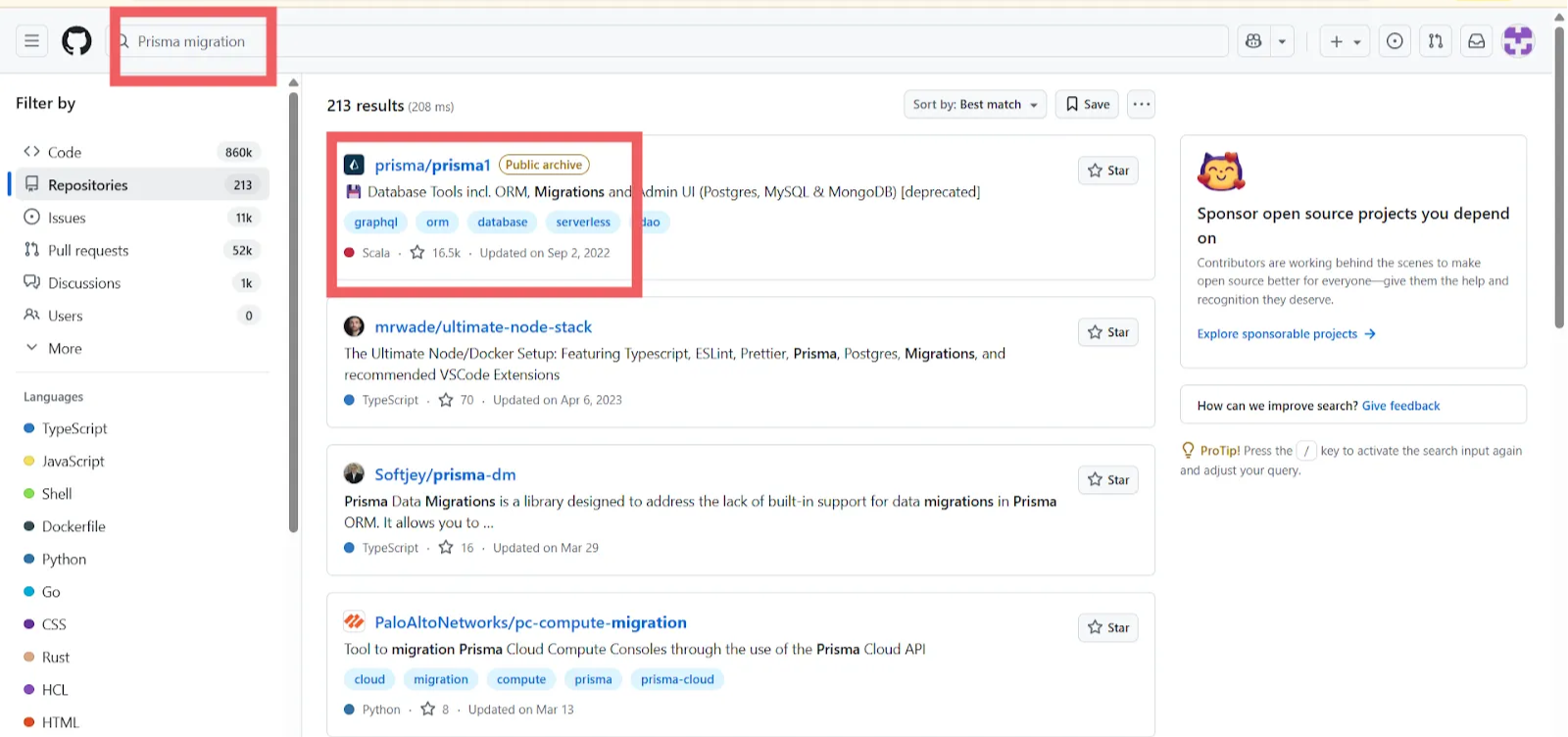1568x737 pixels.
Task: Open Pull requests icon in header
Action: (x=1436, y=41)
